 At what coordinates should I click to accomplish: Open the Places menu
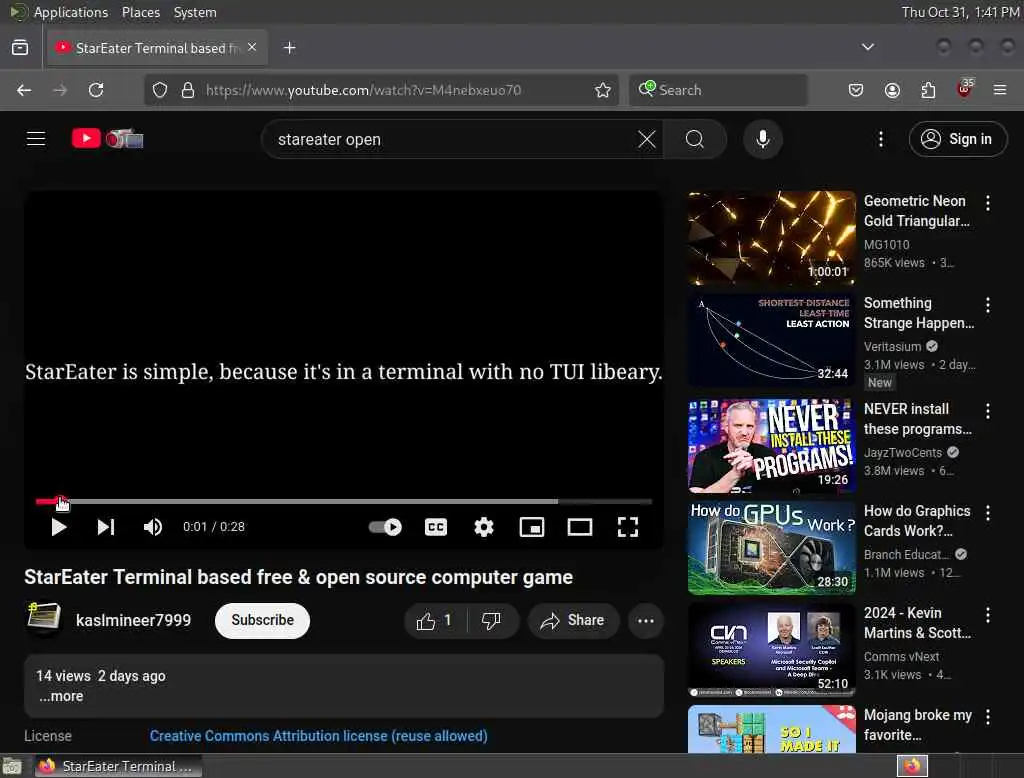click(x=141, y=12)
